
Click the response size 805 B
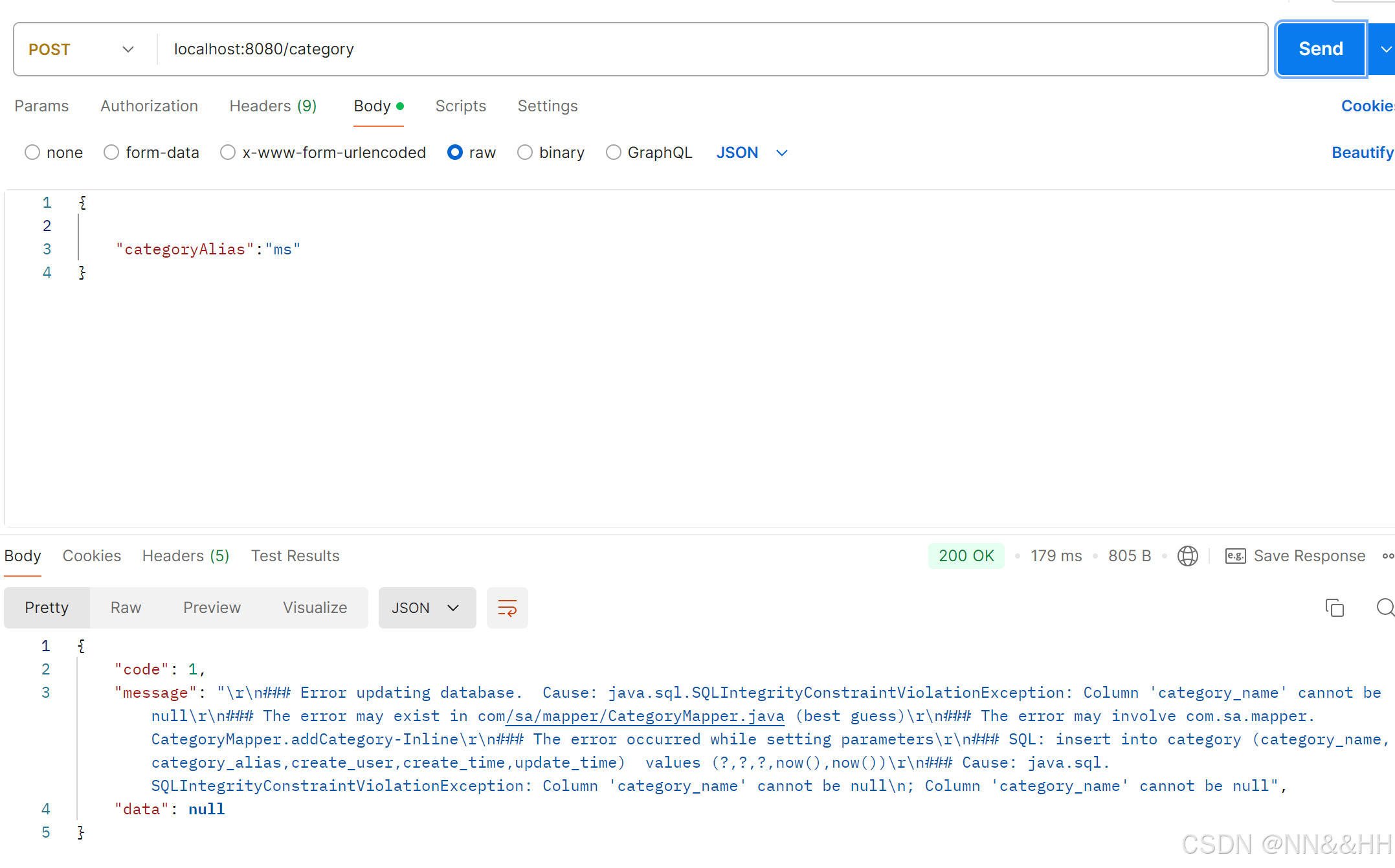tap(1129, 555)
